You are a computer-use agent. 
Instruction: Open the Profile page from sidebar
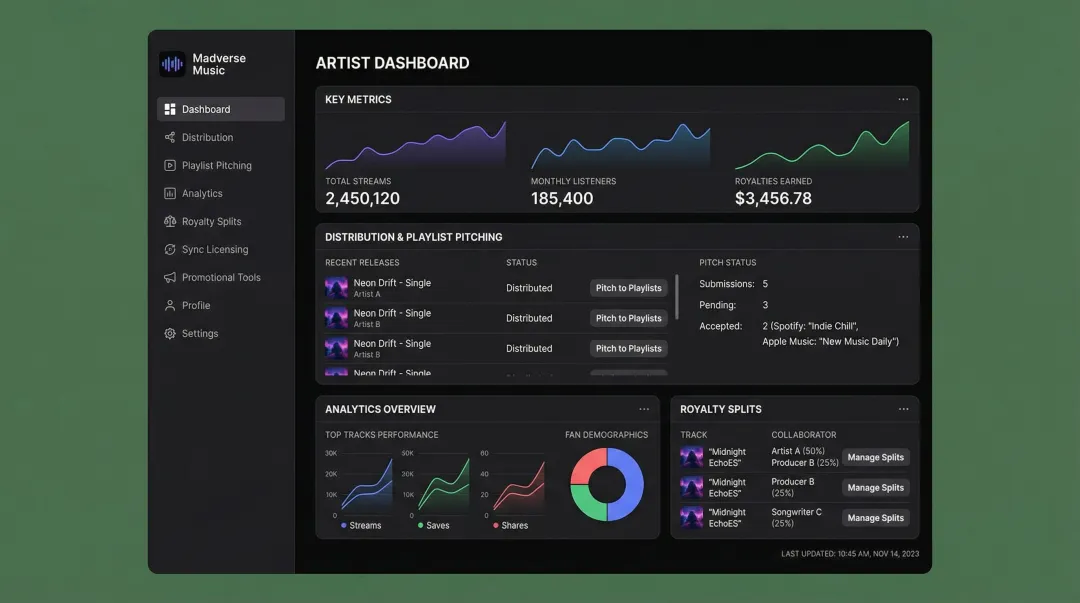tap(196, 306)
